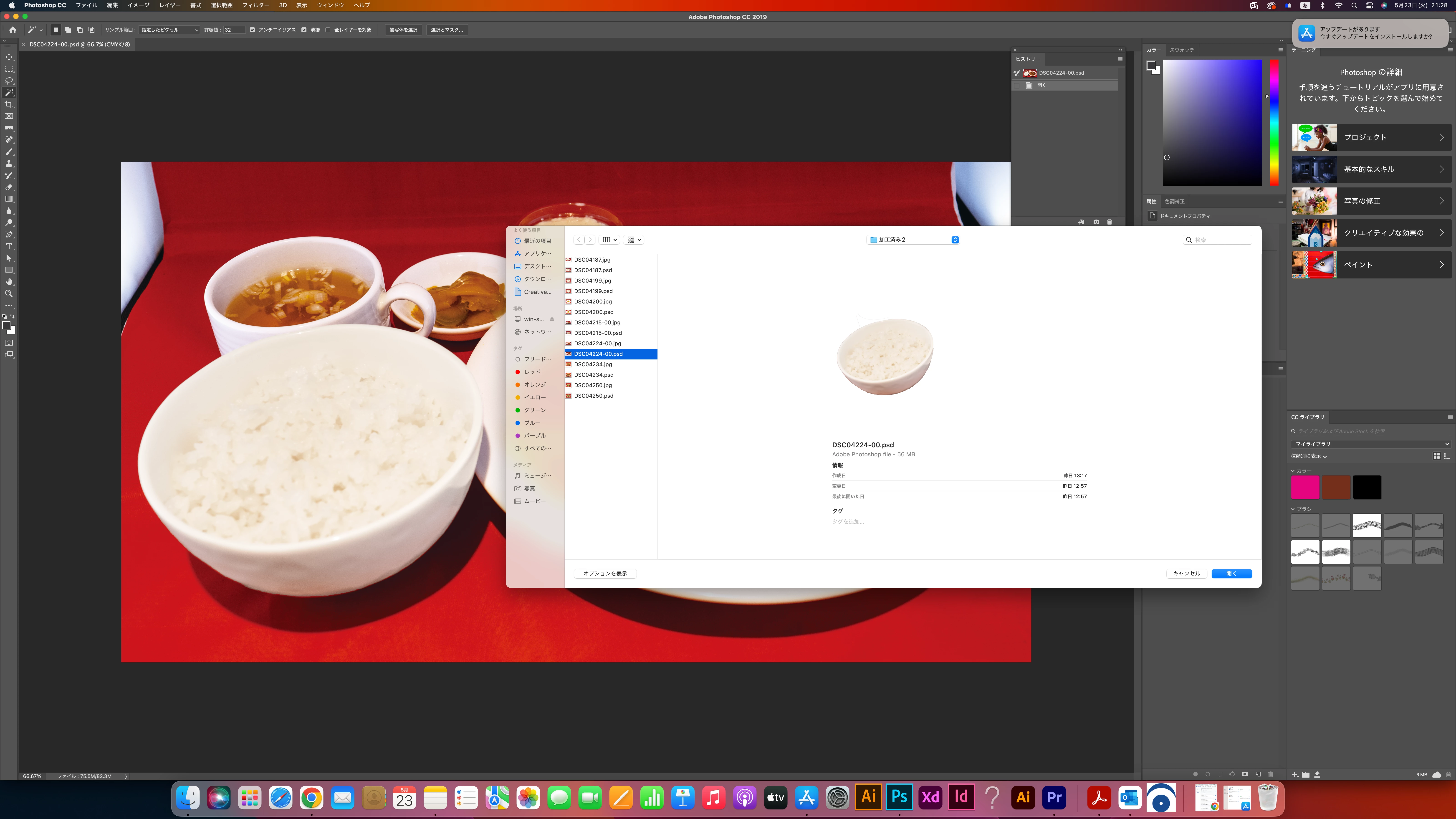Select the Horizontal Type tool

(x=9, y=246)
